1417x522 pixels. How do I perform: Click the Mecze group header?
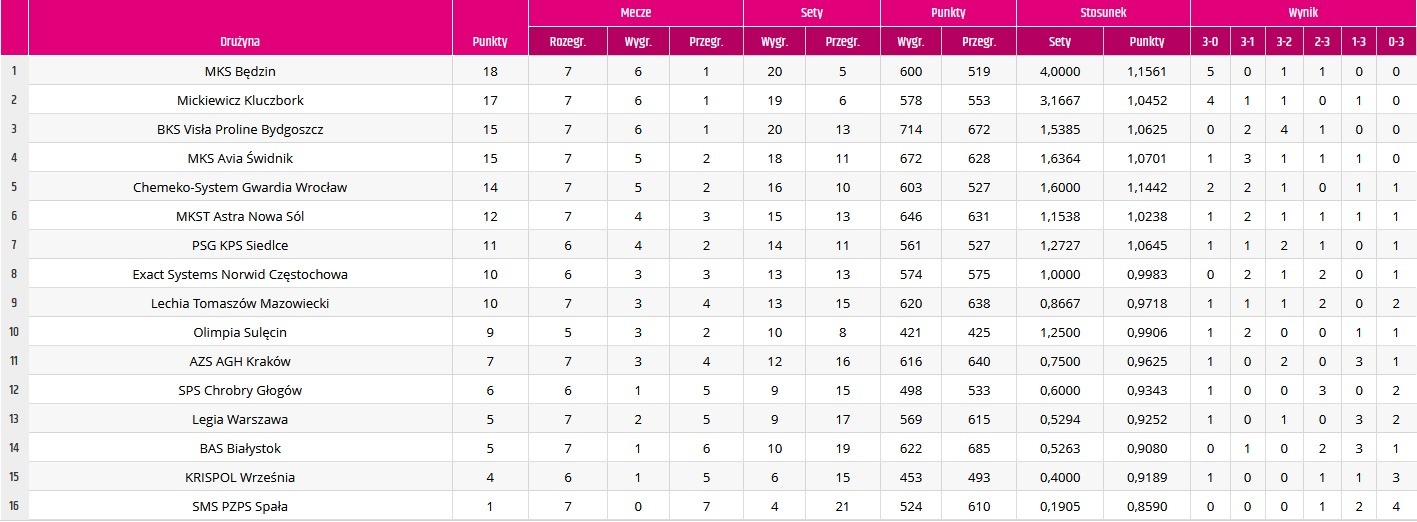[x=635, y=14]
